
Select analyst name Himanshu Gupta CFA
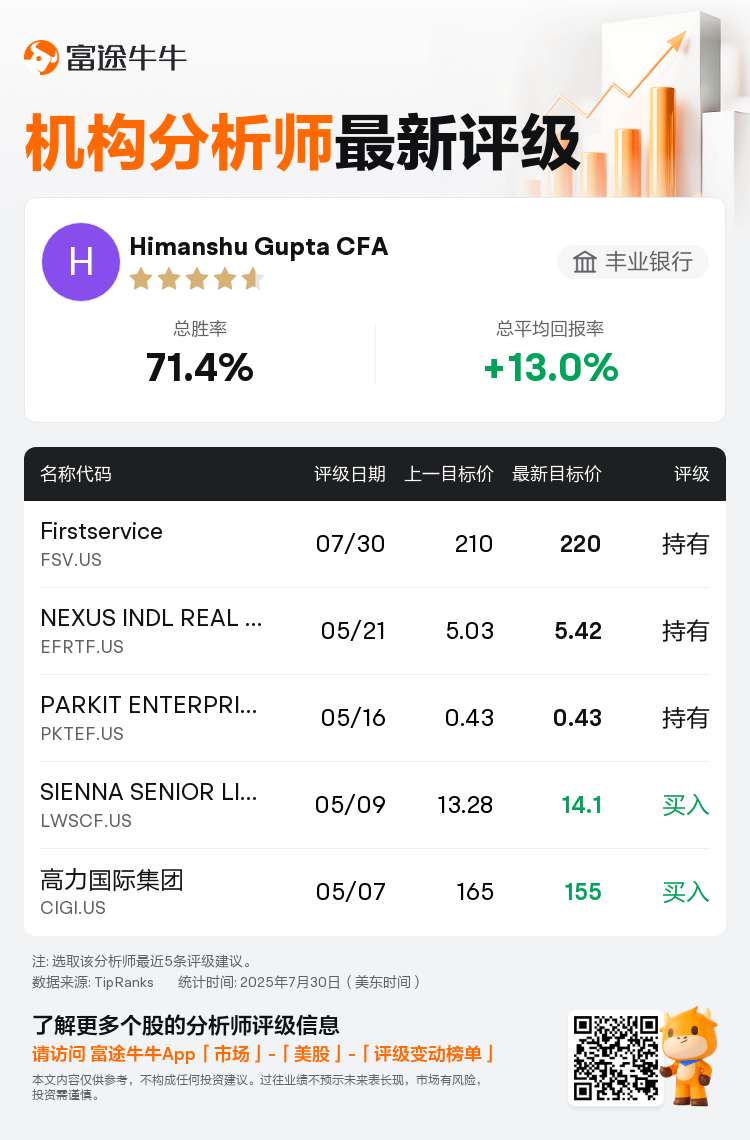pos(259,246)
